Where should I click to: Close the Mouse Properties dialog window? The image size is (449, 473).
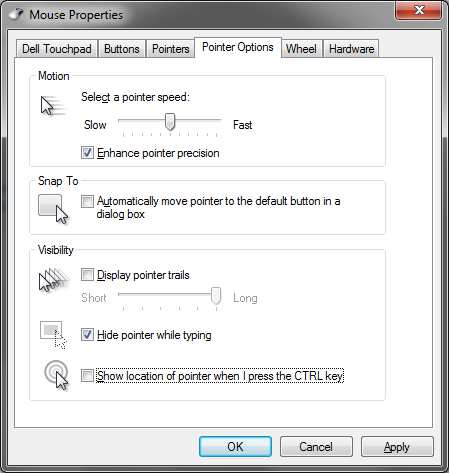(419, 10)
